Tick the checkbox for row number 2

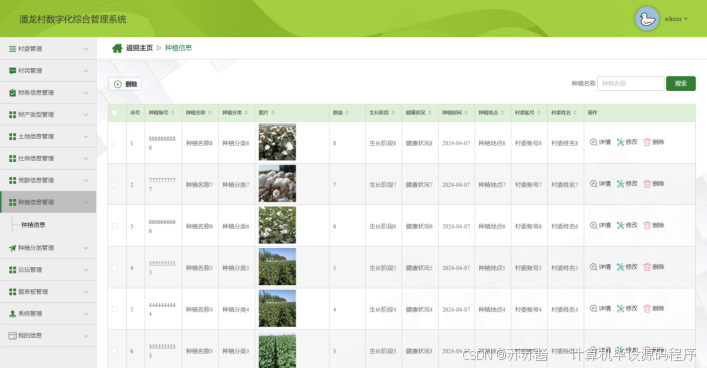[115, 184]
